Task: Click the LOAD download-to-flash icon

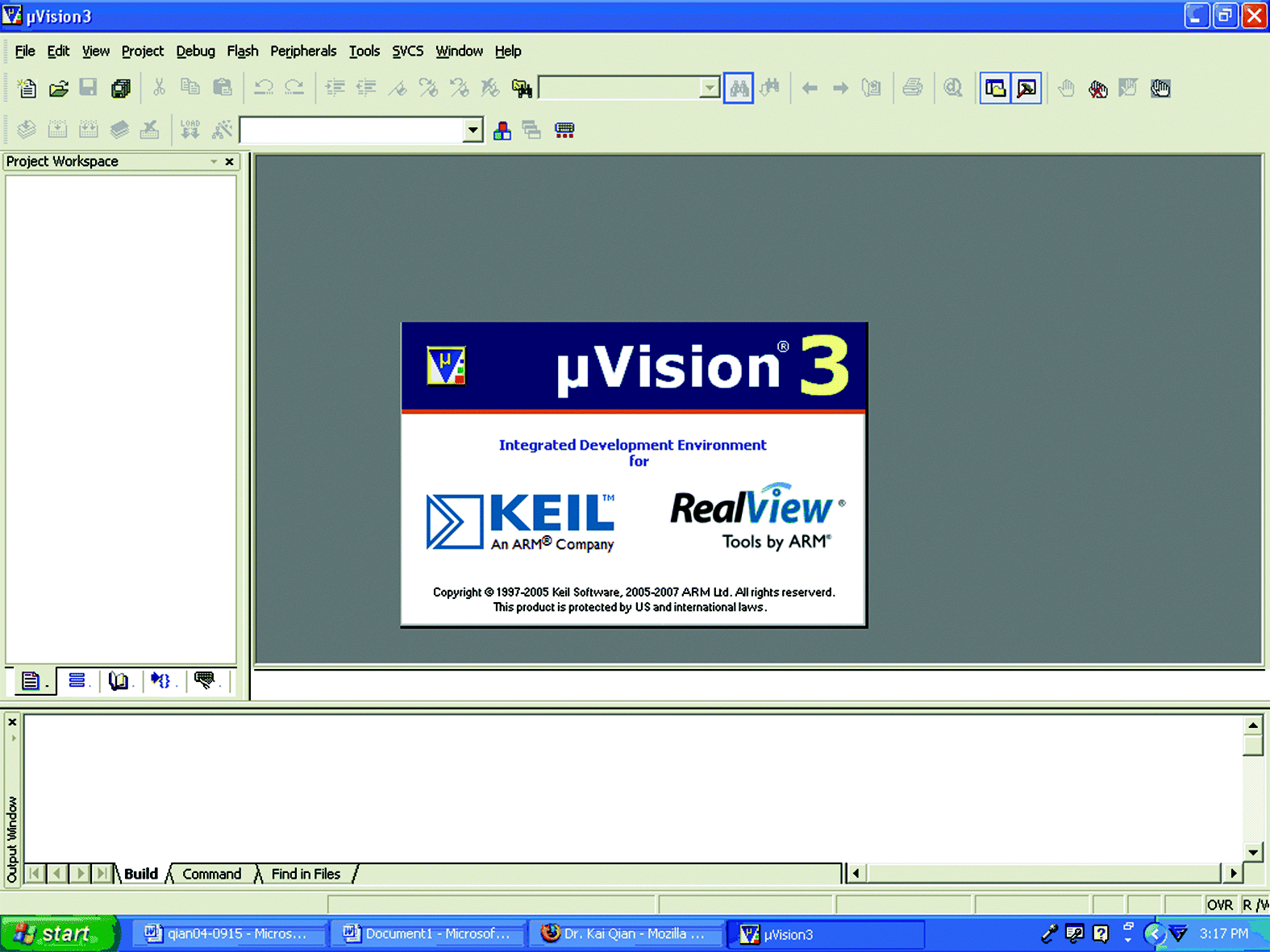Action: [x=190, y=129]
